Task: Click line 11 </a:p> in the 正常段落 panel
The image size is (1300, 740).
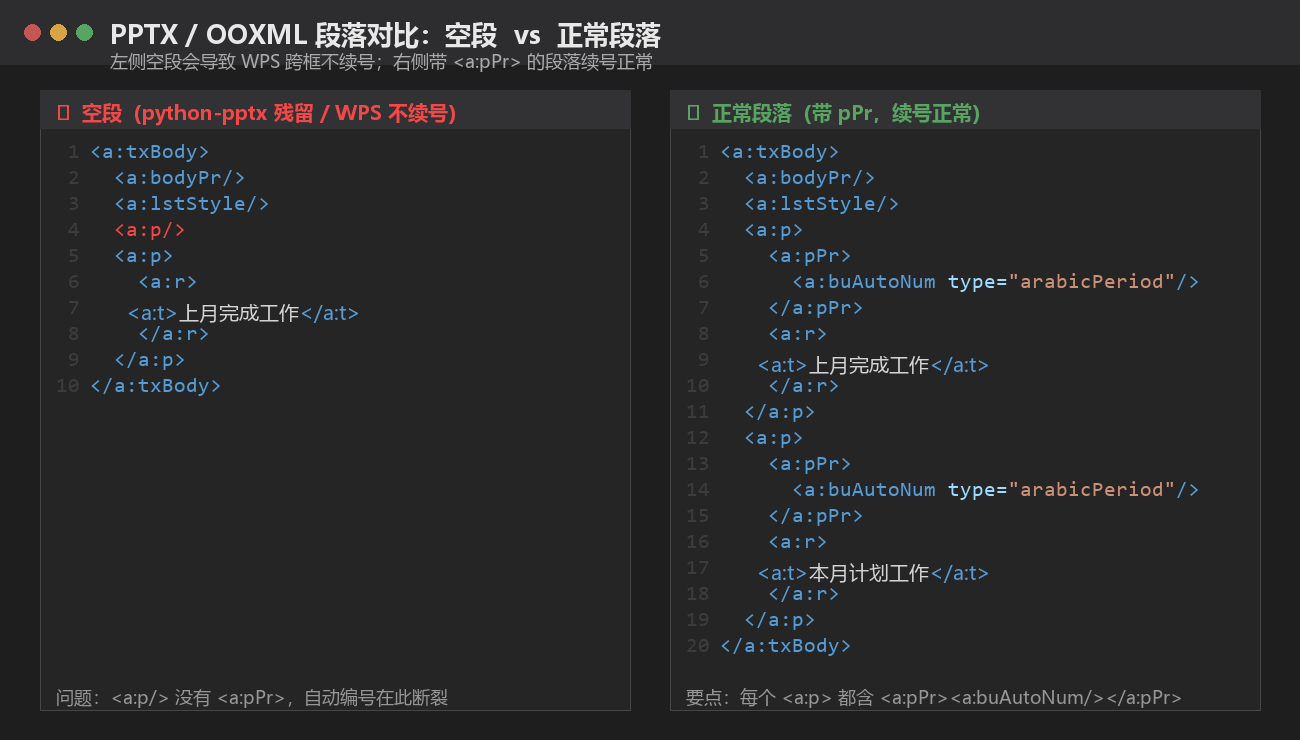Action: point(780,412)
